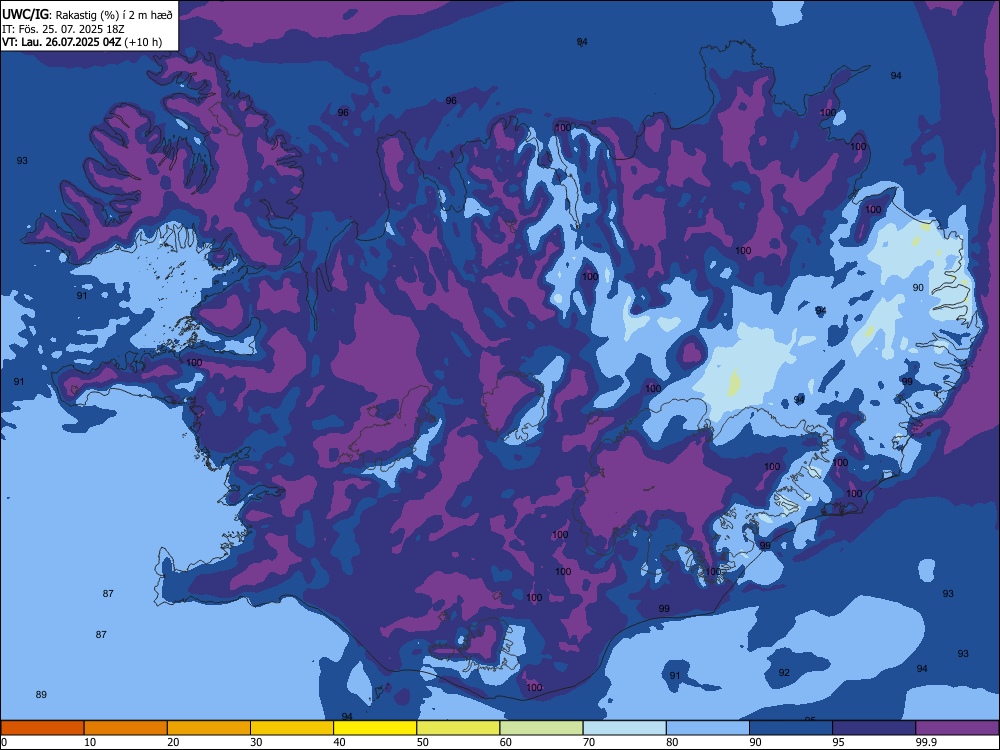The height and width of the screenshot is (750, 1000).
Task: Click the orange 10–20 legend swatch
Action: click(126, 728)
